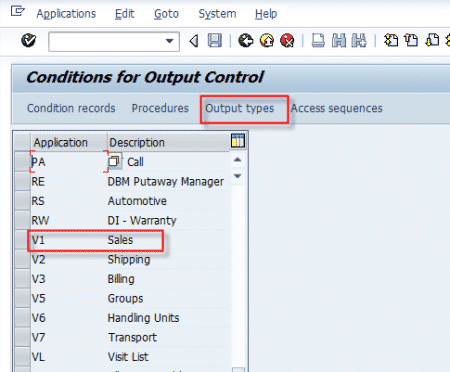Click the DI - Warranty description
The width and height of the screenshot is (450, 372).
[168, 220]
